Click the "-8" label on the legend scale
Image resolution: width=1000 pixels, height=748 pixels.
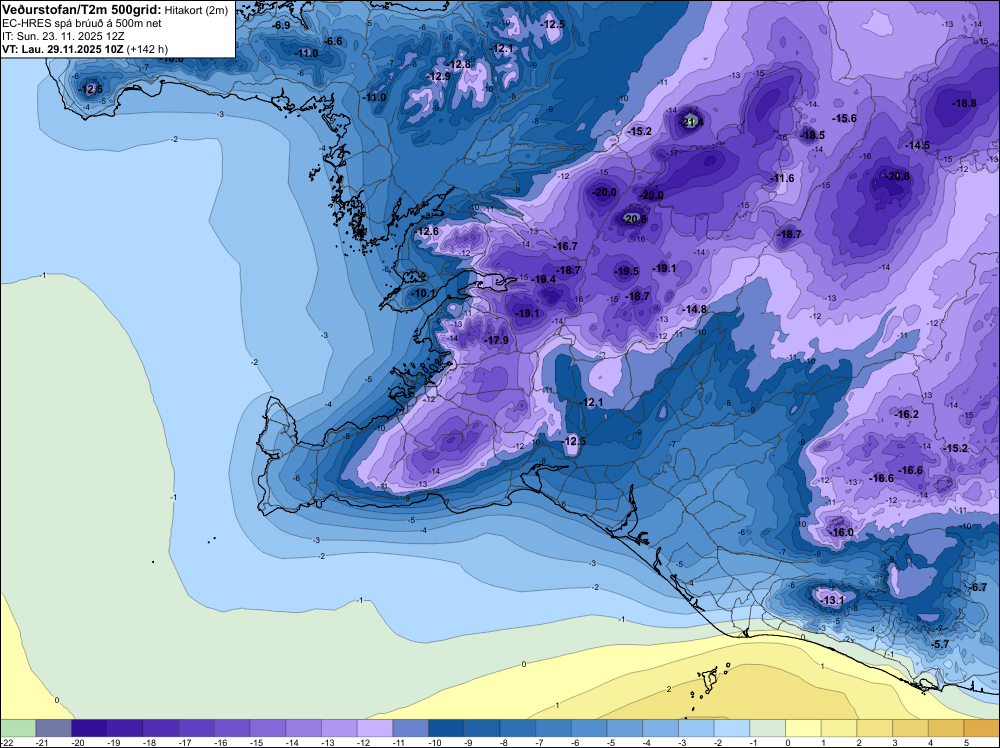(x=504, y=743)
